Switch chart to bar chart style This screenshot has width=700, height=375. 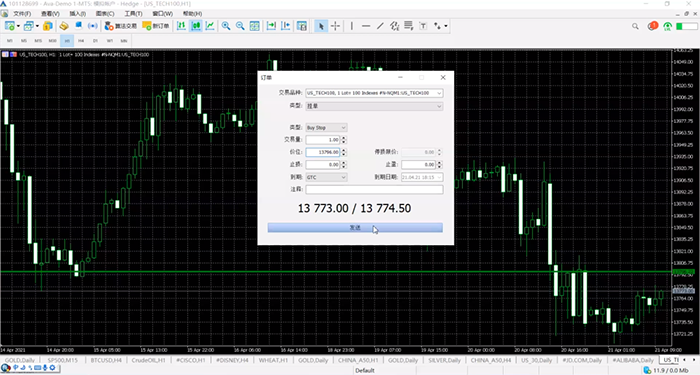pos(181,26)
